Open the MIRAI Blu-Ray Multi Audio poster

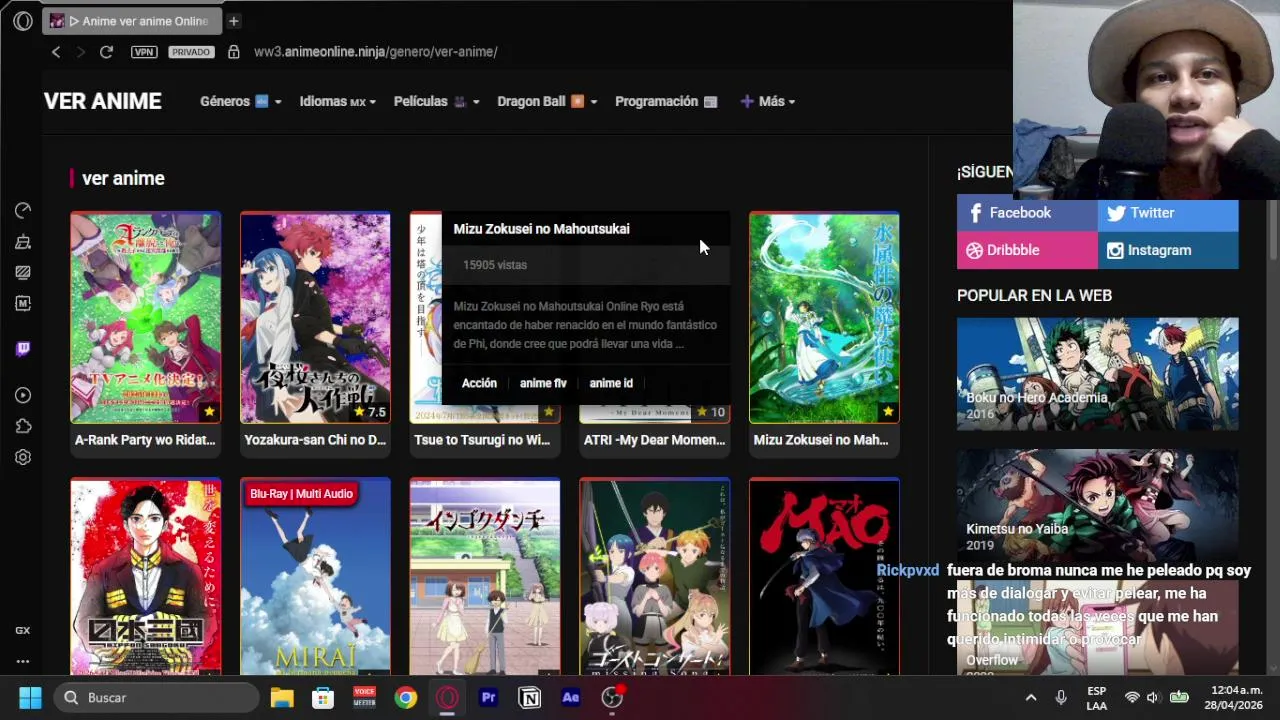tap(315, 577)
